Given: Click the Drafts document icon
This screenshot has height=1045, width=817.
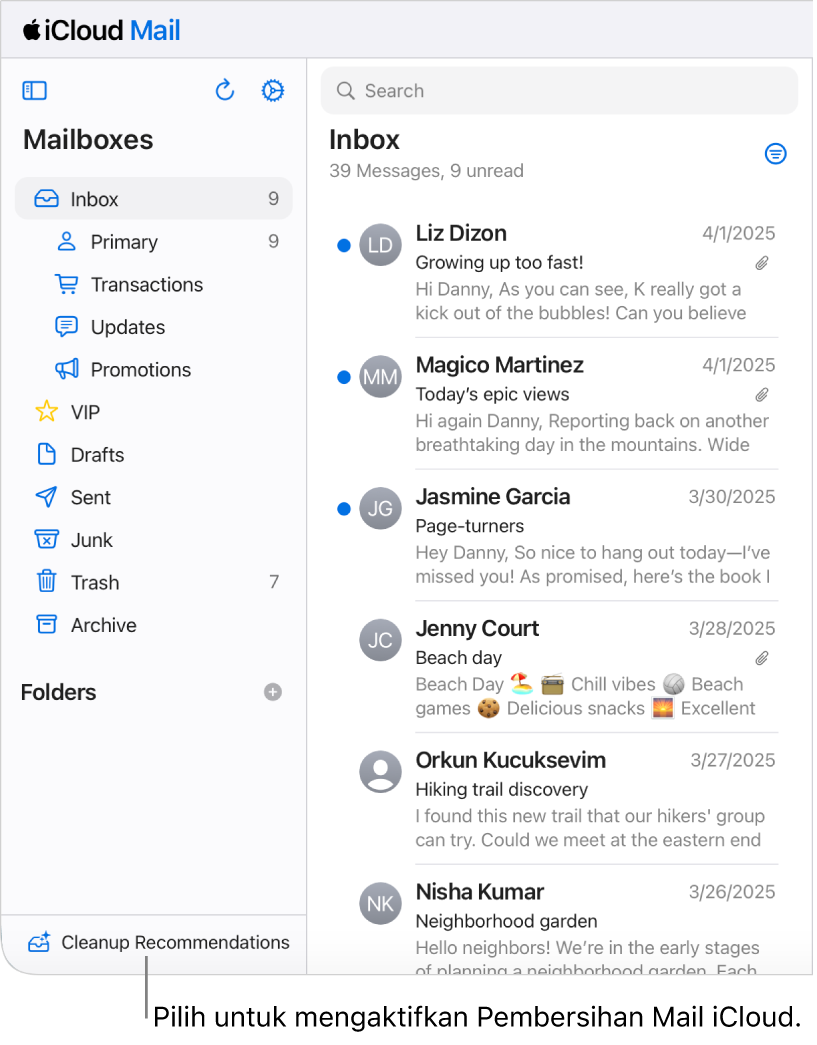Looking at the screenshot, I should (x=46, y=455).
